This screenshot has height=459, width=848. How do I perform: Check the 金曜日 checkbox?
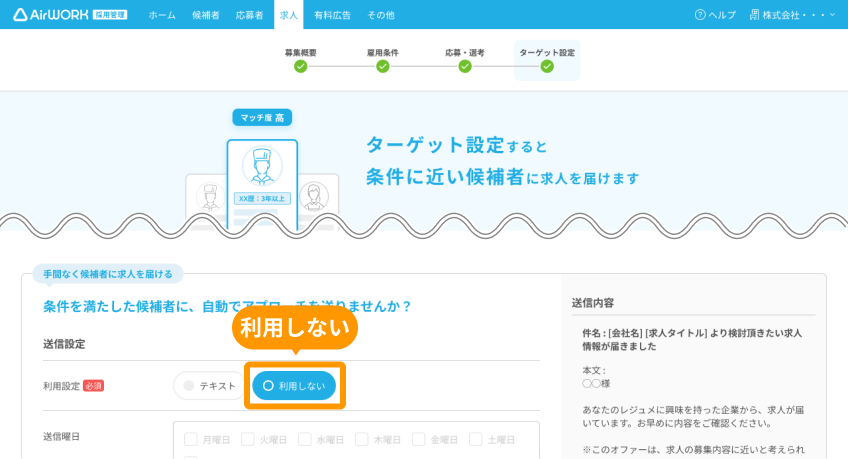[419, 439]
